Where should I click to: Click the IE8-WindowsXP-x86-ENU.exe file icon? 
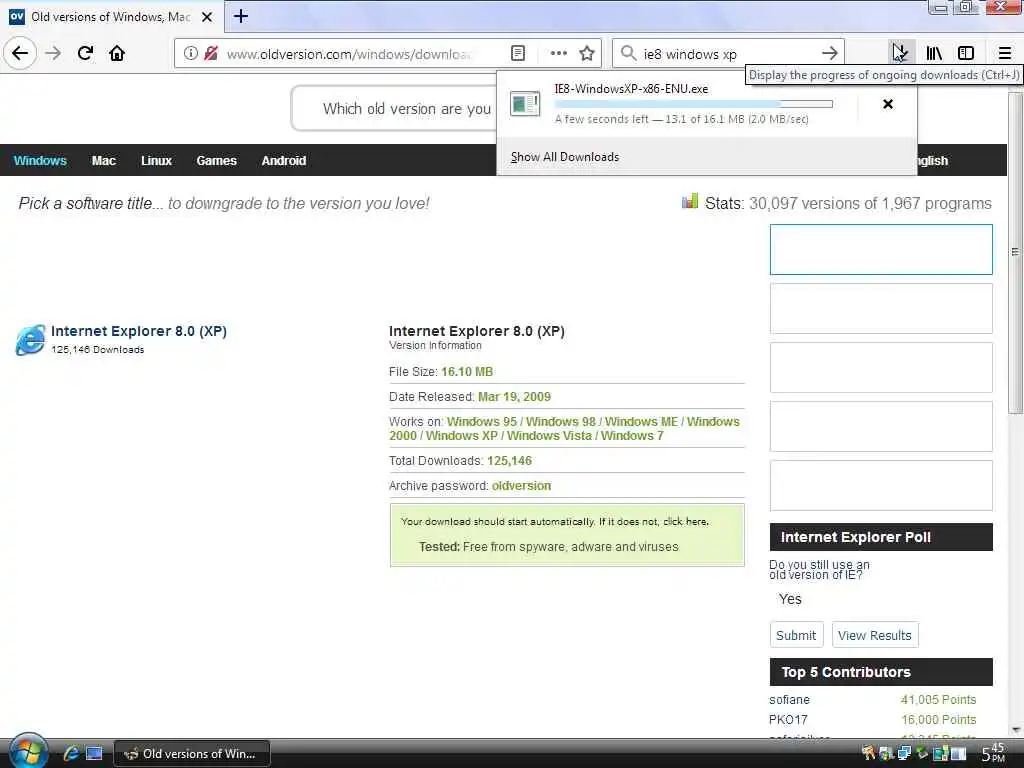[x=525, y=104]
